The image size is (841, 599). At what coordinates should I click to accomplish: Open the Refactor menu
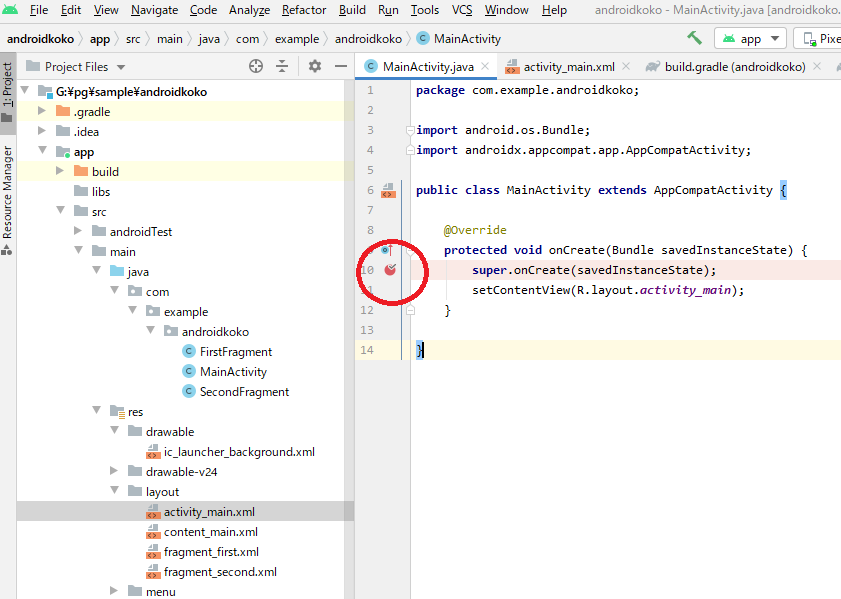(x=304, y=10)
